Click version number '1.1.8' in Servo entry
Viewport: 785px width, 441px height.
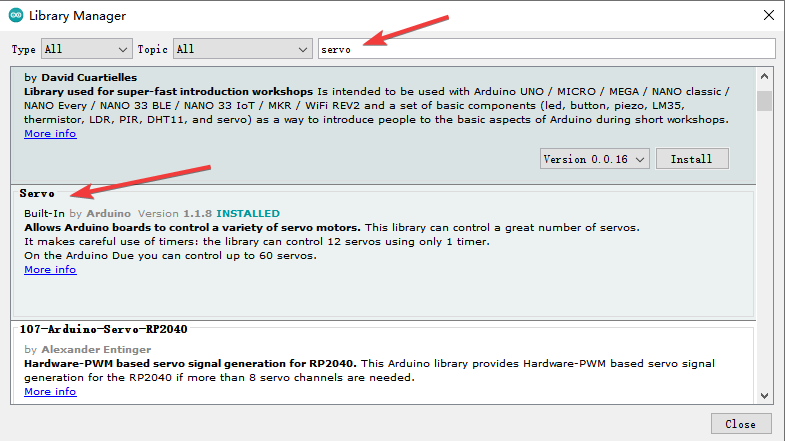pos(197,213)
